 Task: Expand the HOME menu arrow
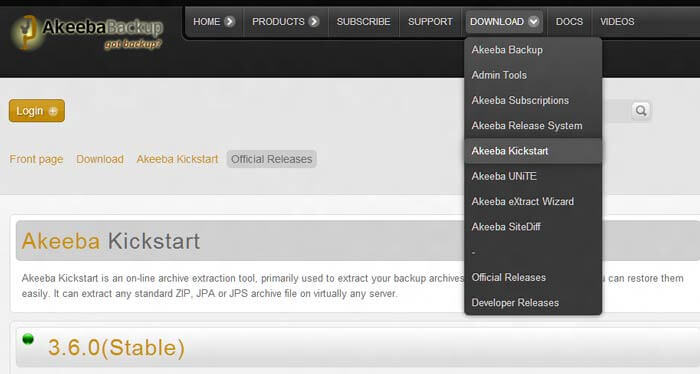click(229, 21)
